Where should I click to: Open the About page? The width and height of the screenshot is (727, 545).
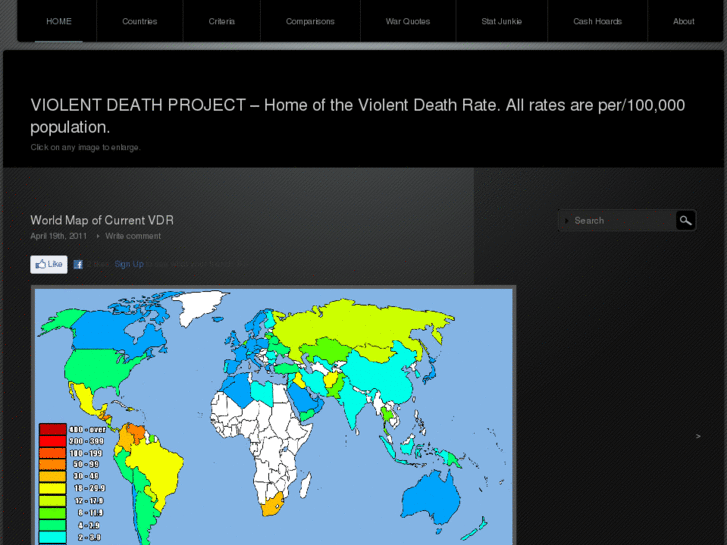point(684,21)
